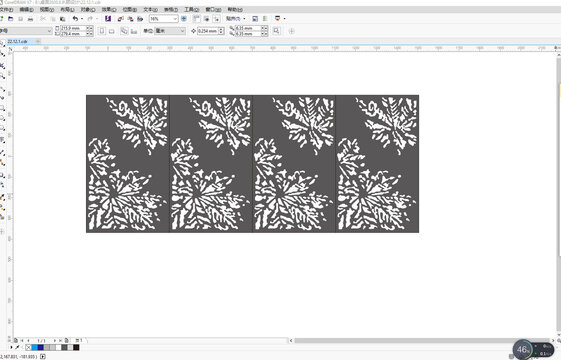Select the Interactive Fill tool
561x360 pixels.
click(2, 207)
